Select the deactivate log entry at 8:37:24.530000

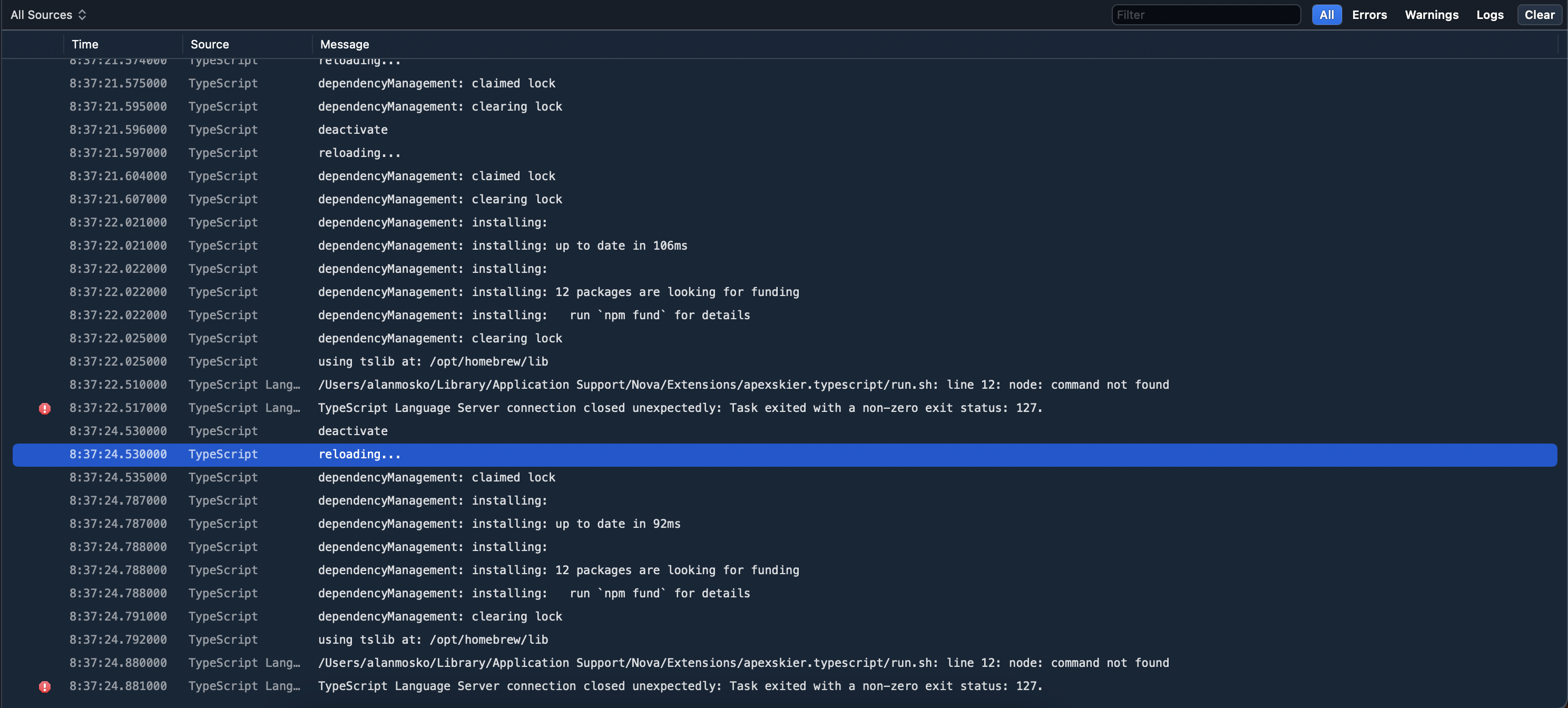[353, 431]
